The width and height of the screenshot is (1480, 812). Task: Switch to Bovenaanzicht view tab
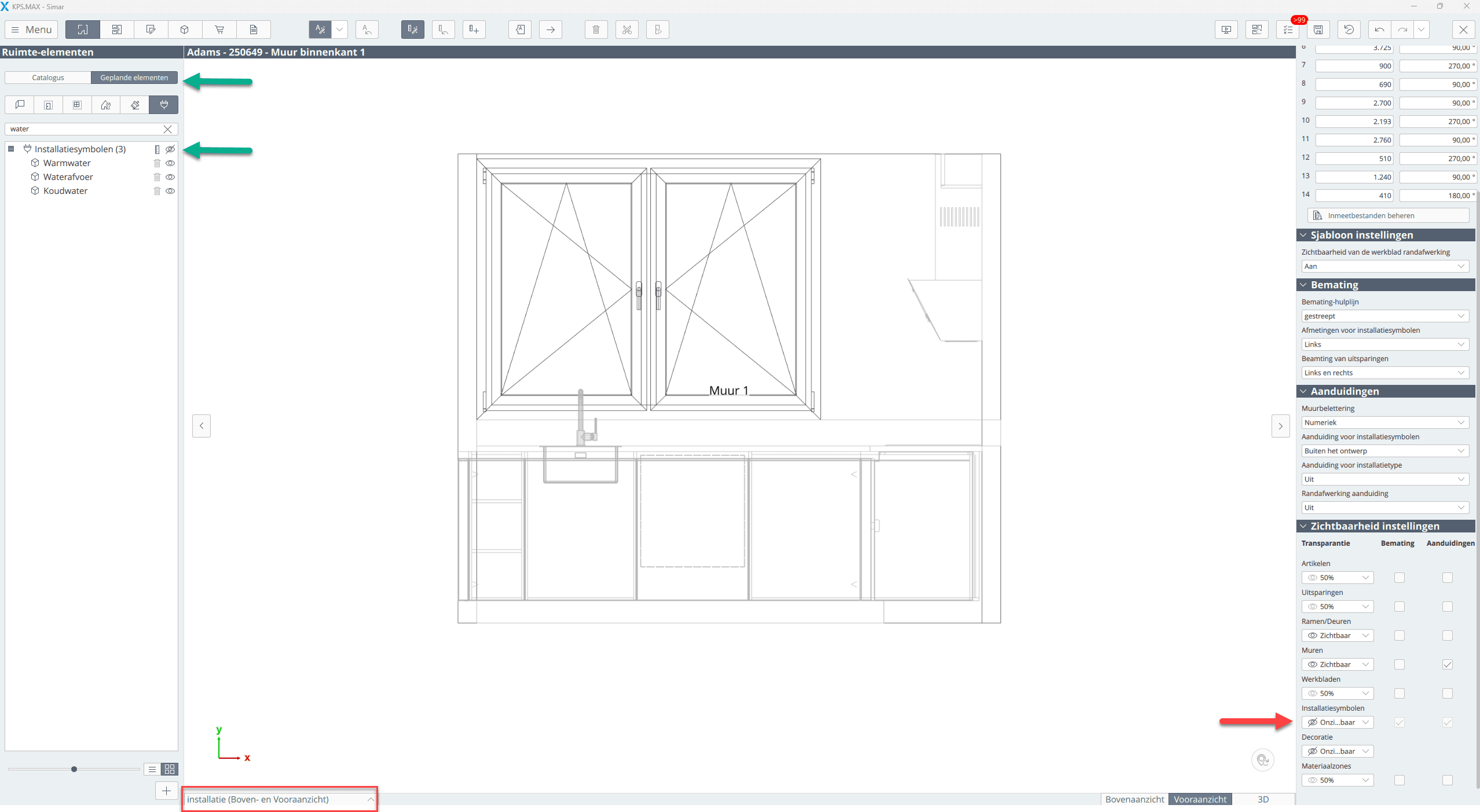click(x=1134, y=799)
